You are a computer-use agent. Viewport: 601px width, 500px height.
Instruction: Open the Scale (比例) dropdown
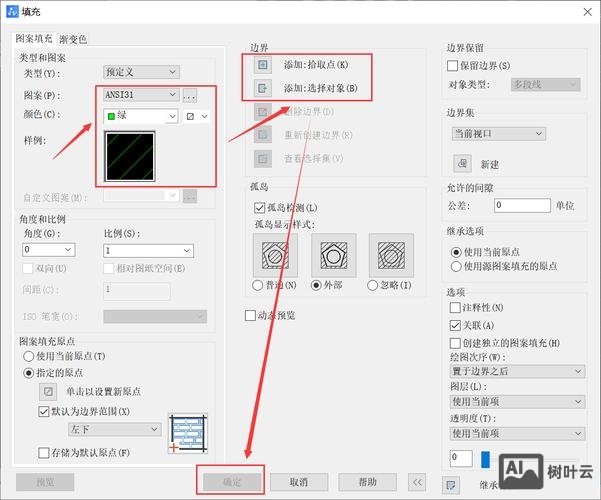(149, 251)
